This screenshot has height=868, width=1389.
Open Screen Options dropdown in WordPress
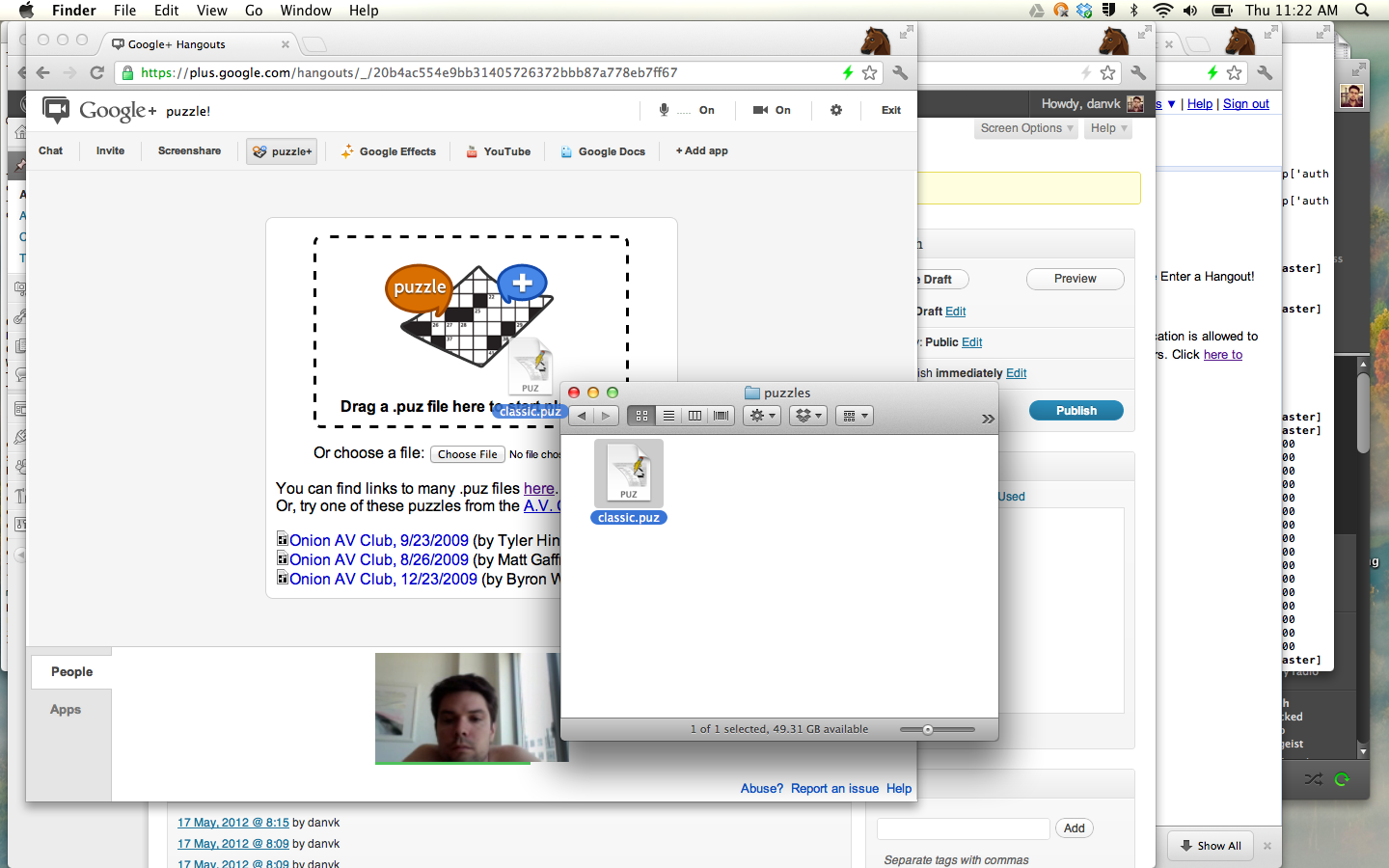[x=1026, y=128]
